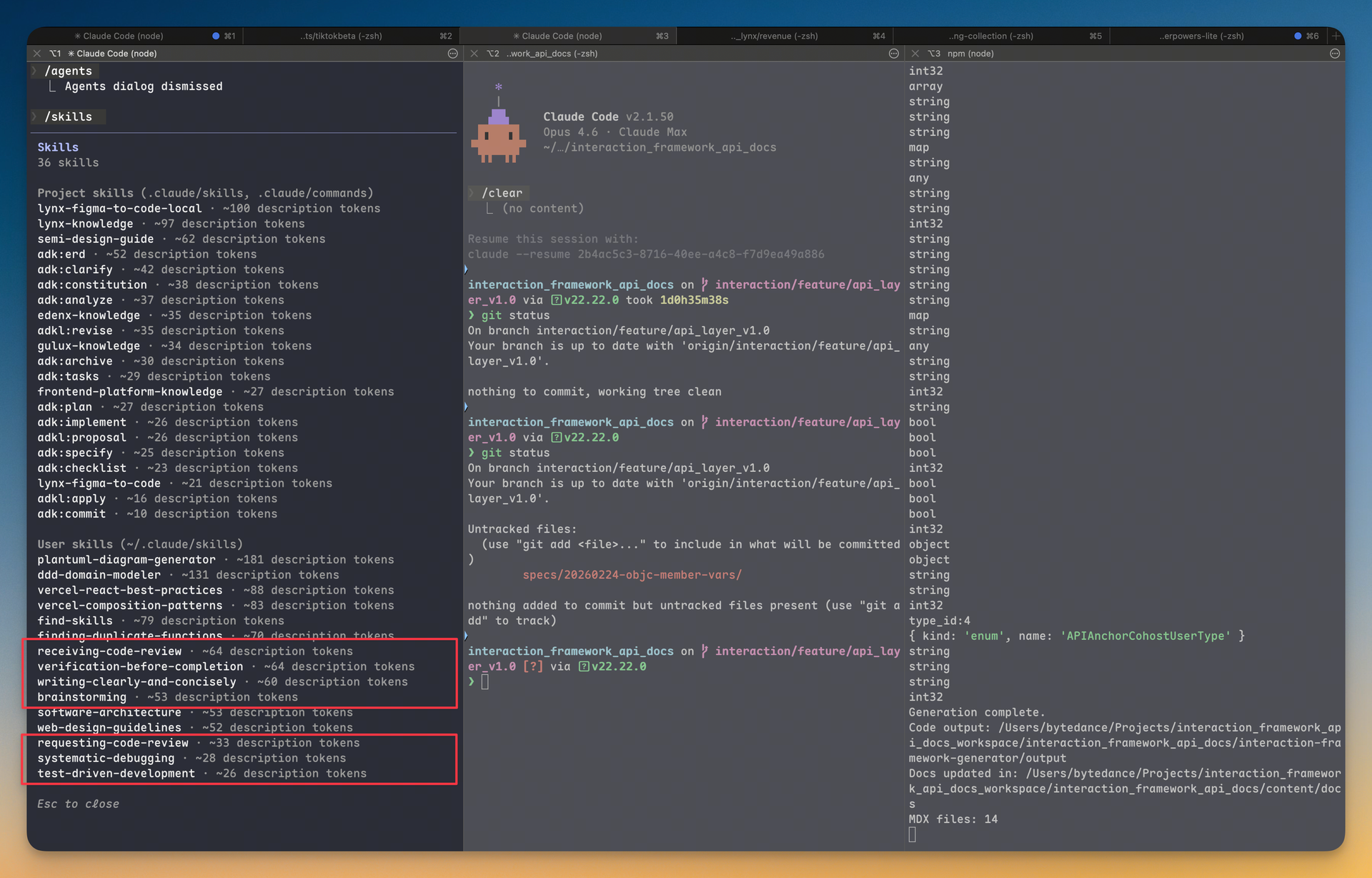This screenshot has height=878, width=1372.
Task: Click the zsh prompt cursor in middle pane
Action: click(485, 681)
